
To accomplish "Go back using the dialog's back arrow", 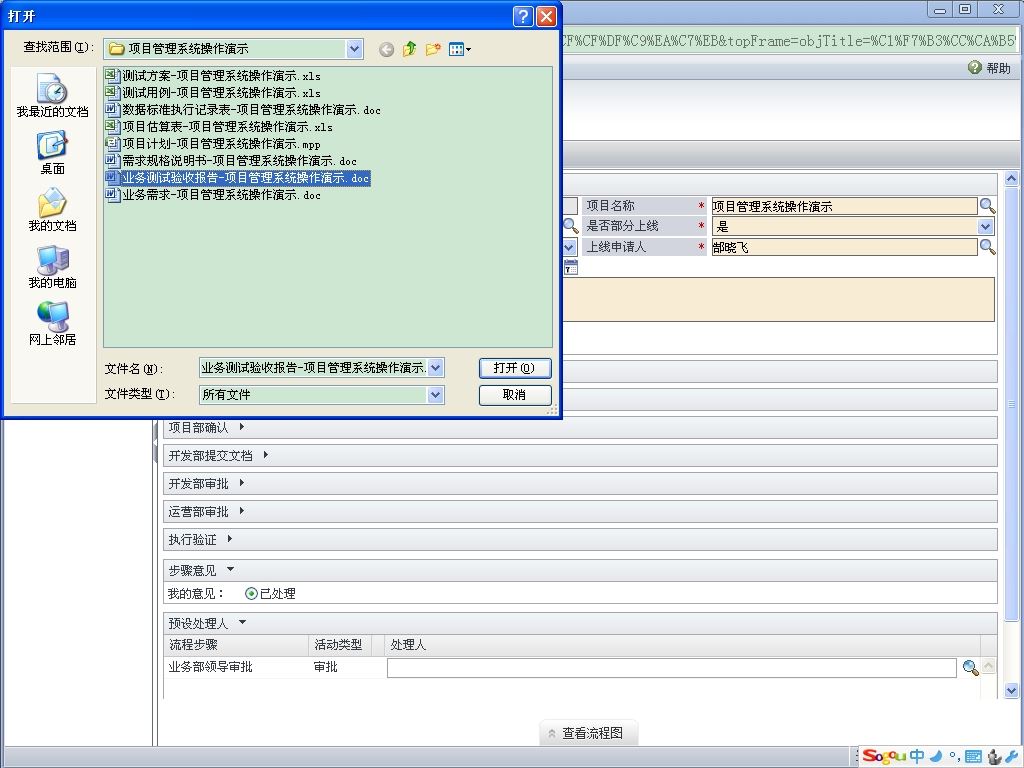I will coord(387,50).
